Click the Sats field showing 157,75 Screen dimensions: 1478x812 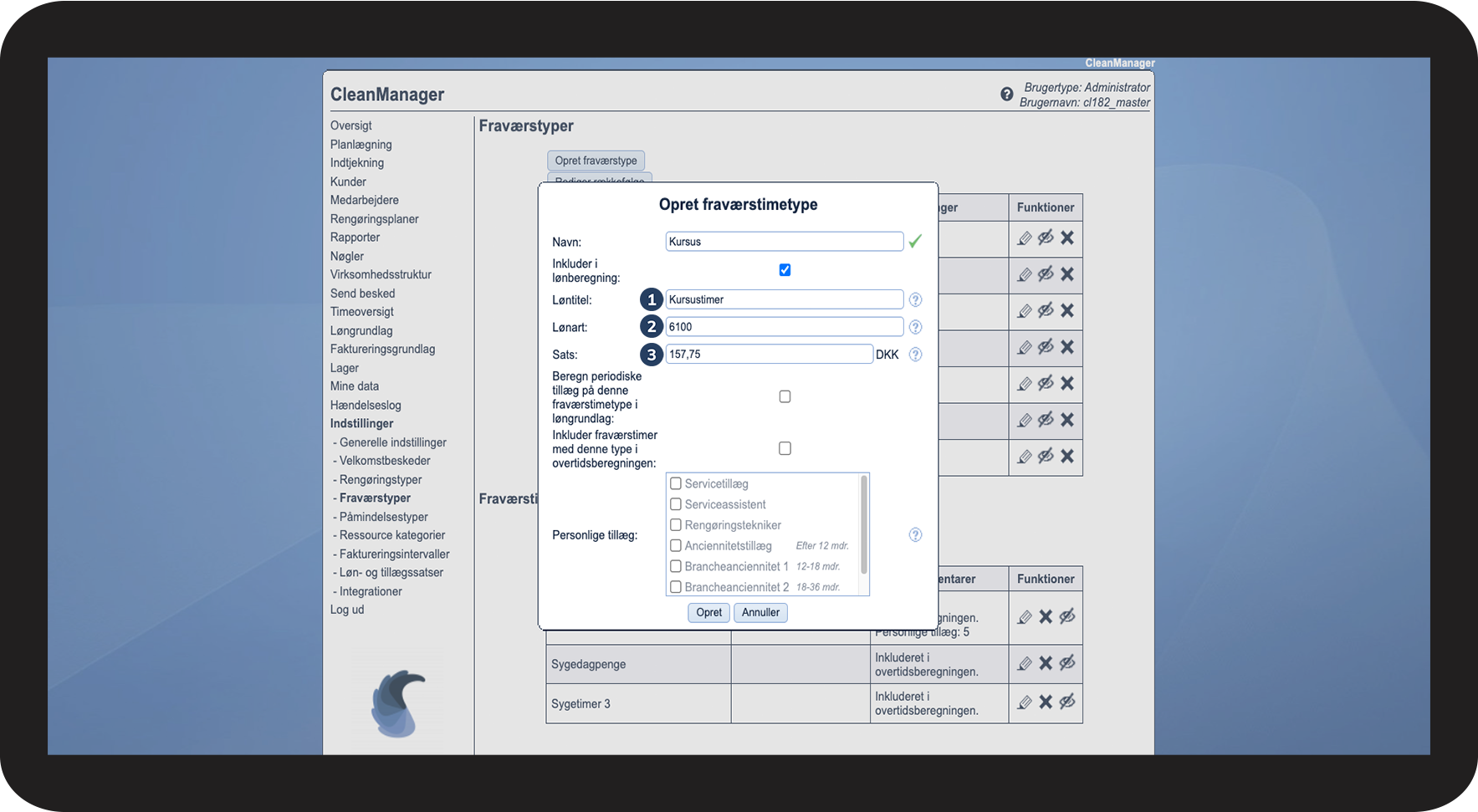tap(770, 355)
